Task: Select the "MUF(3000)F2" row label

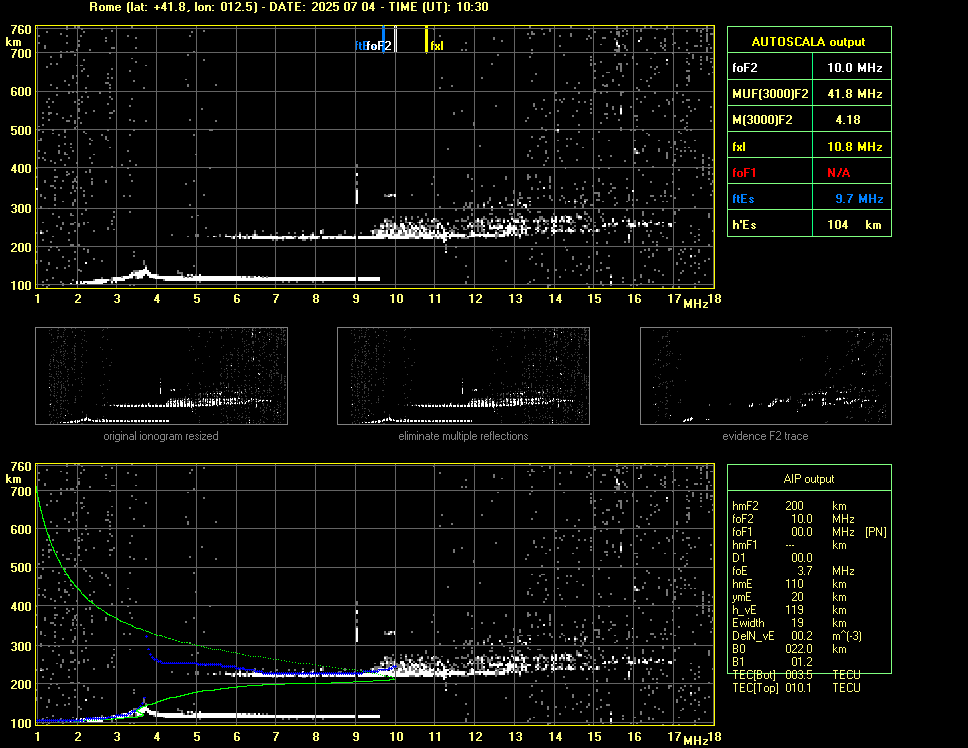Action: point(770,94)
